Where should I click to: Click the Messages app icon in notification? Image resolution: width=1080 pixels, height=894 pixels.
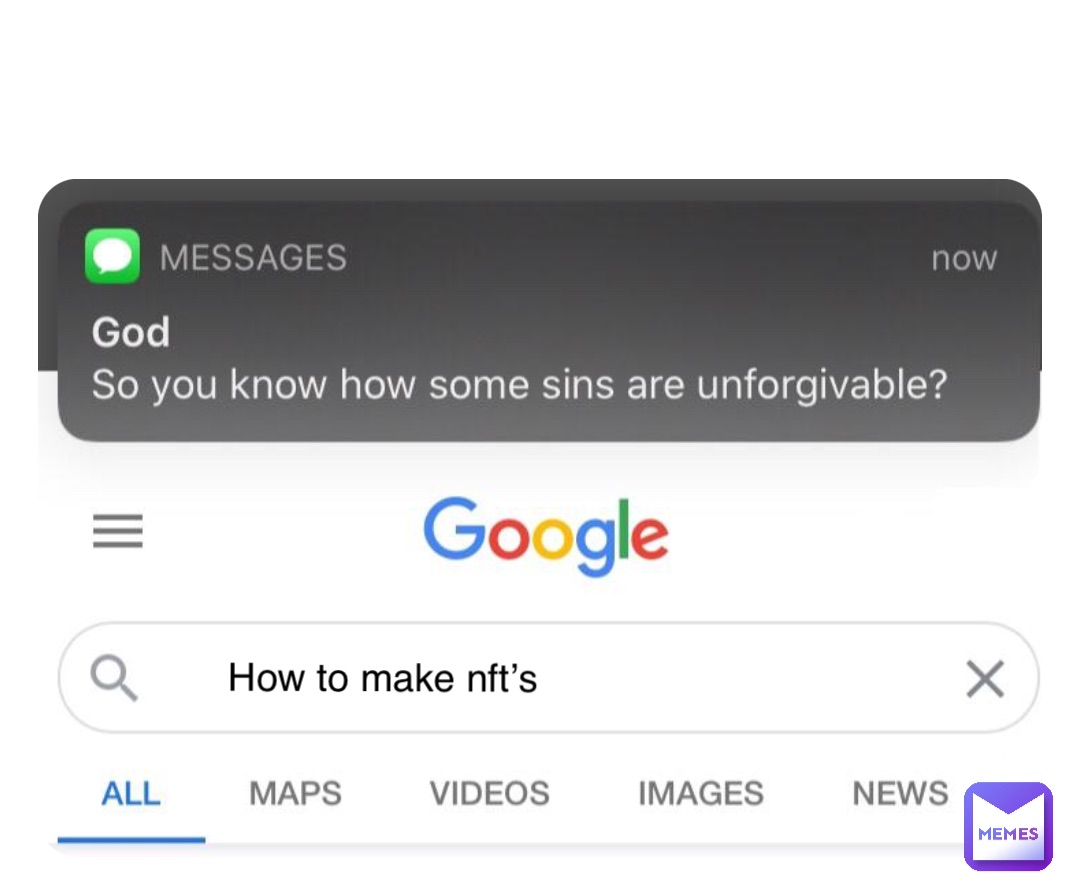(112, 256)
